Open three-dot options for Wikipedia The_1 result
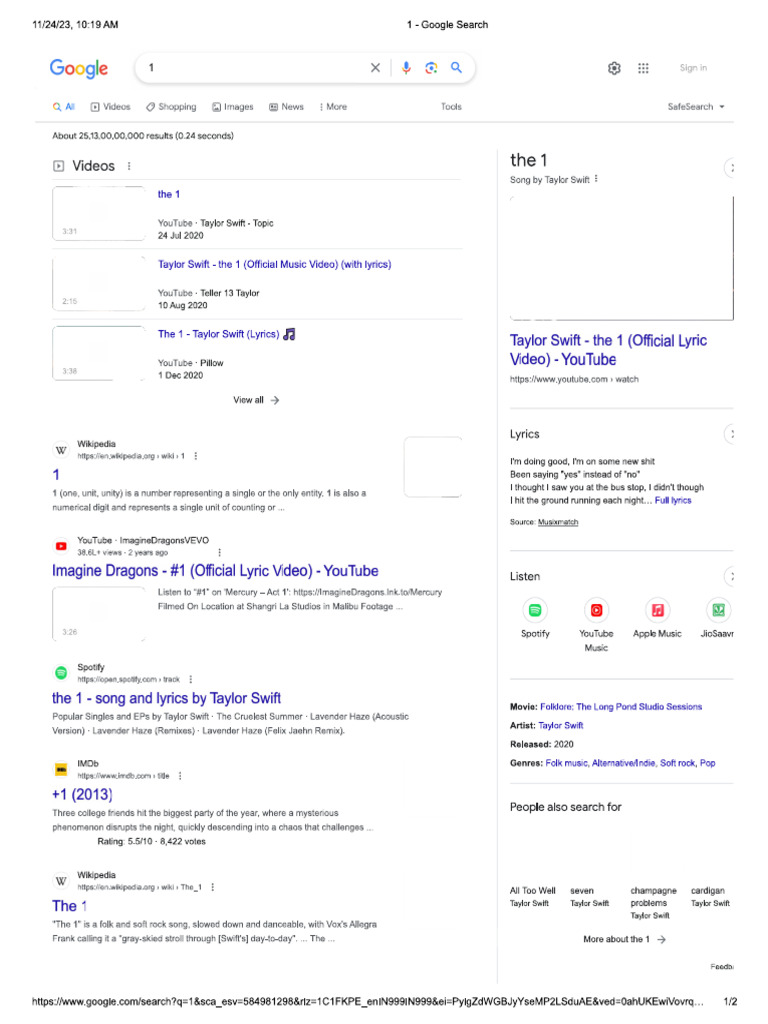This screenshot has height=1024, width=768. click(213, 887)
